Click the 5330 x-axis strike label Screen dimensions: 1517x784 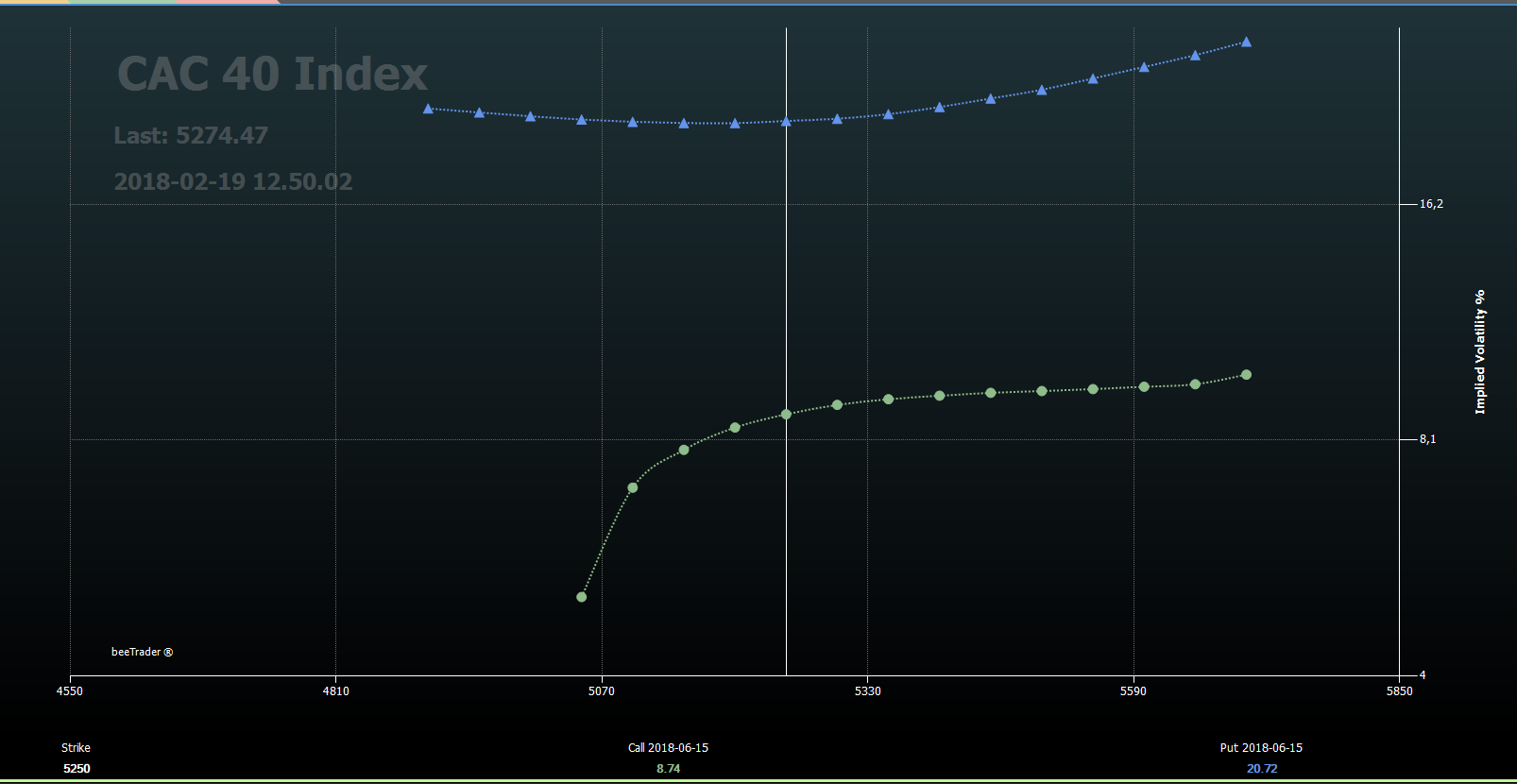867,691
